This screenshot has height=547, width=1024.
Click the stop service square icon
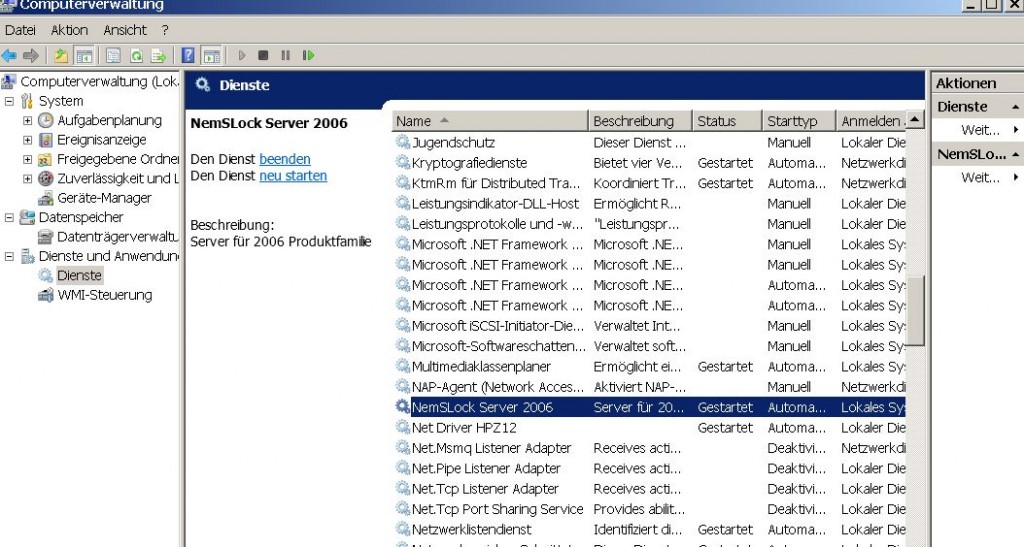coord(263,56)
